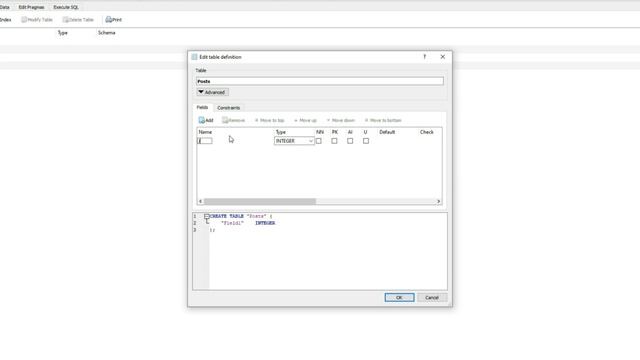The image size is (640, 360).
Task: Click the Cancel button
Action: (432, 298)
